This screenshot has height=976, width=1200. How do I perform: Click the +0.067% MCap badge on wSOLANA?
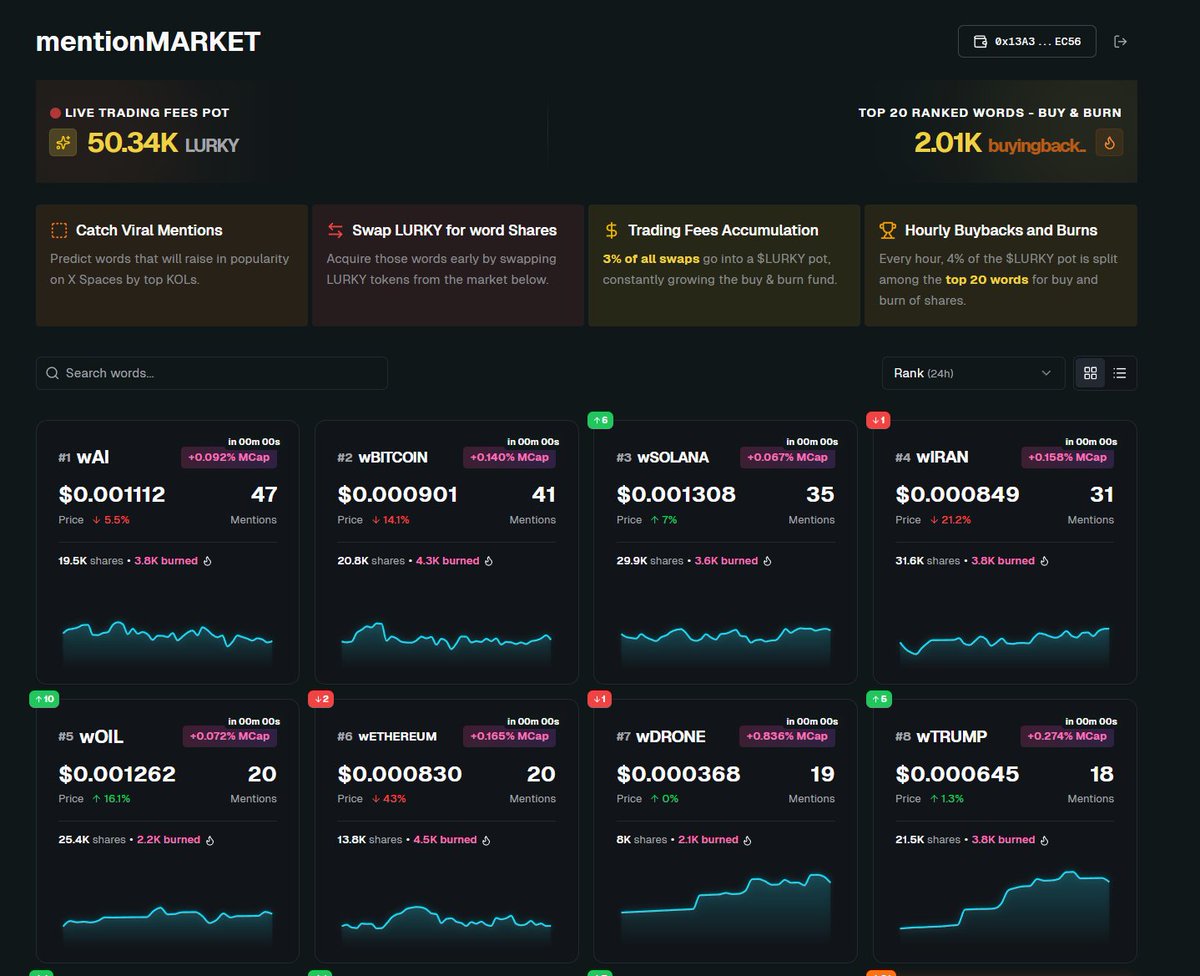tap(786, 457)
